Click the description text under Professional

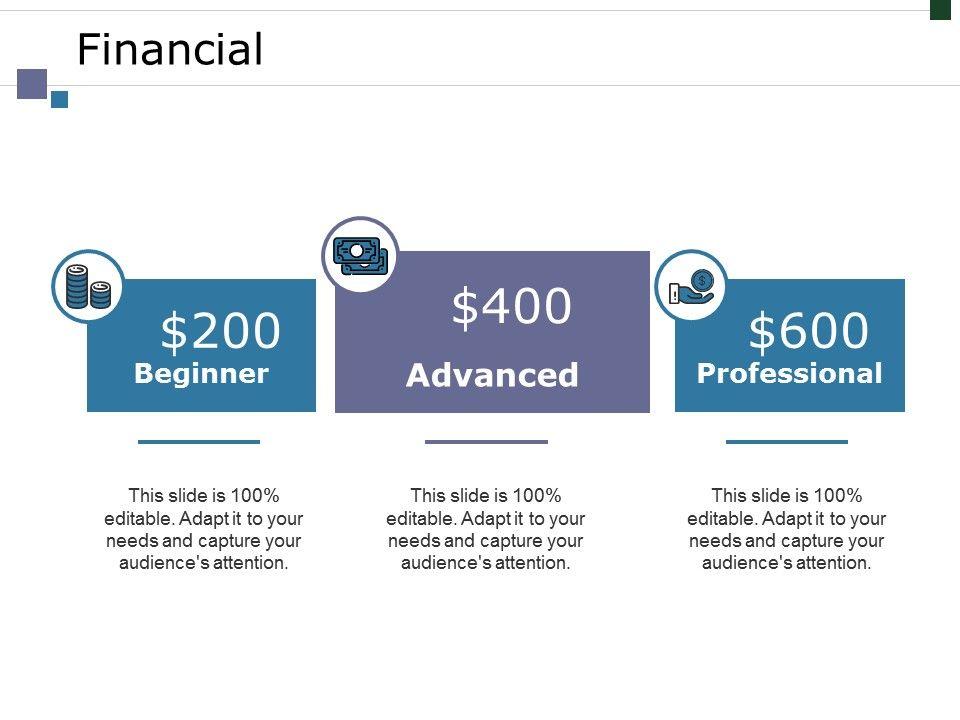787,529
